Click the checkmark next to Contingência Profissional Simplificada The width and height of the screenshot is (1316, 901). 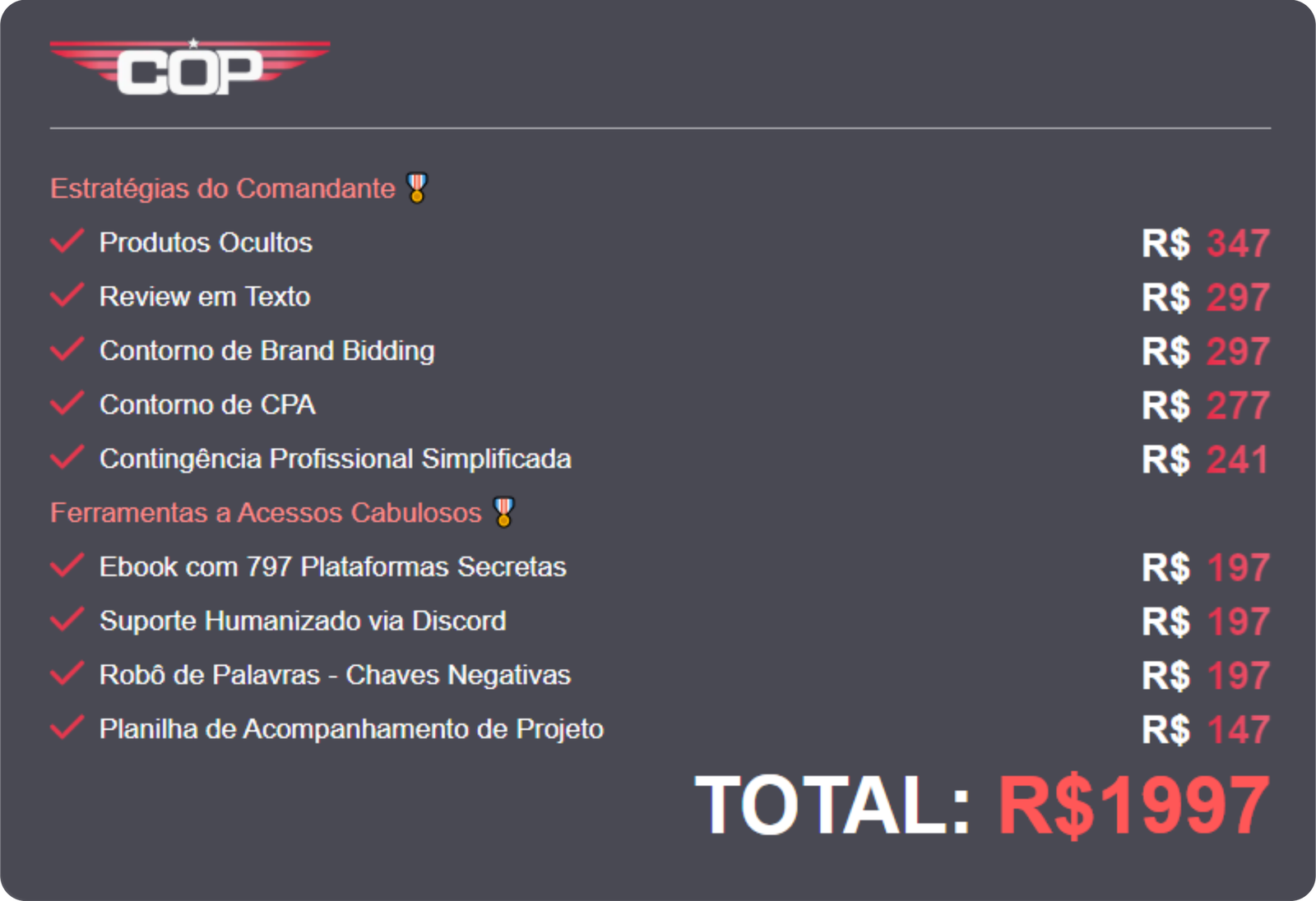[x=67, y=457]
